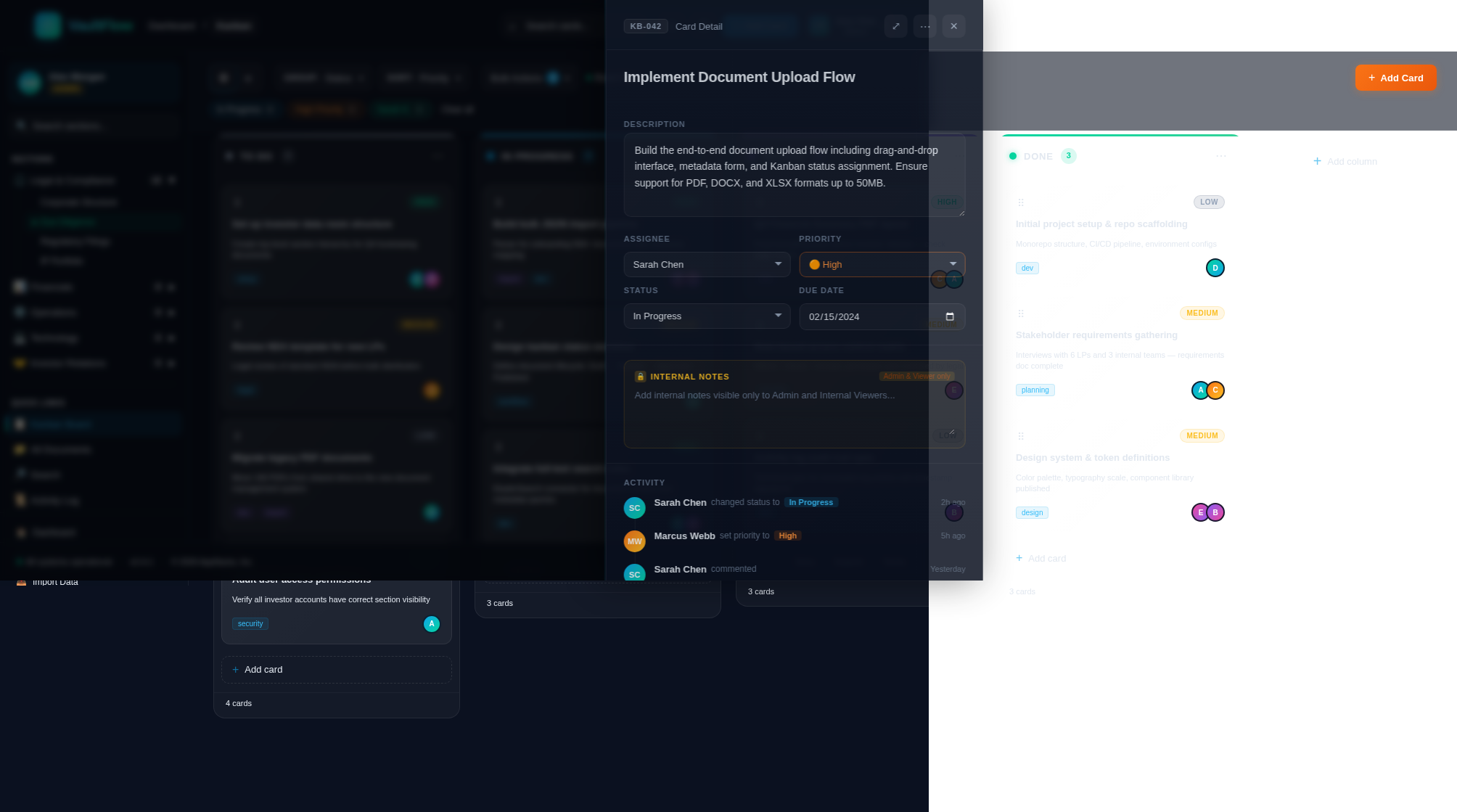Click the plus icon in DONE column Add card
Image resolution: width=1457 pixels, height=812 pixels.
point(1019,558)
